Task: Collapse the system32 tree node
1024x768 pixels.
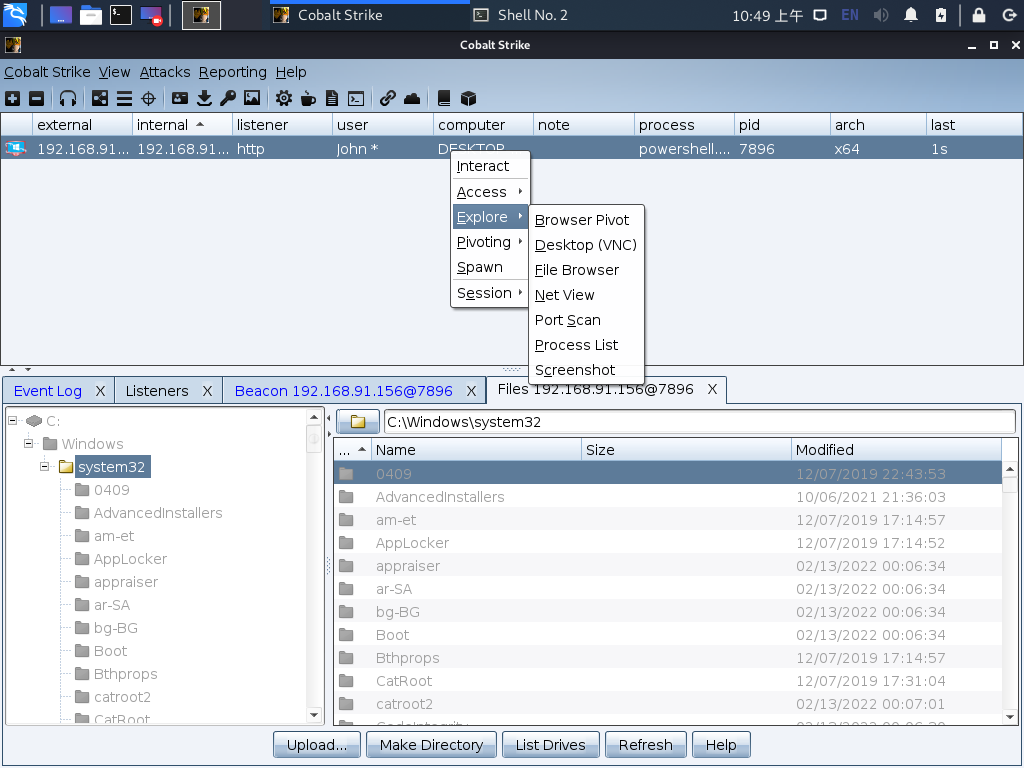Action: pyautogui.click(x=46, y=467)
